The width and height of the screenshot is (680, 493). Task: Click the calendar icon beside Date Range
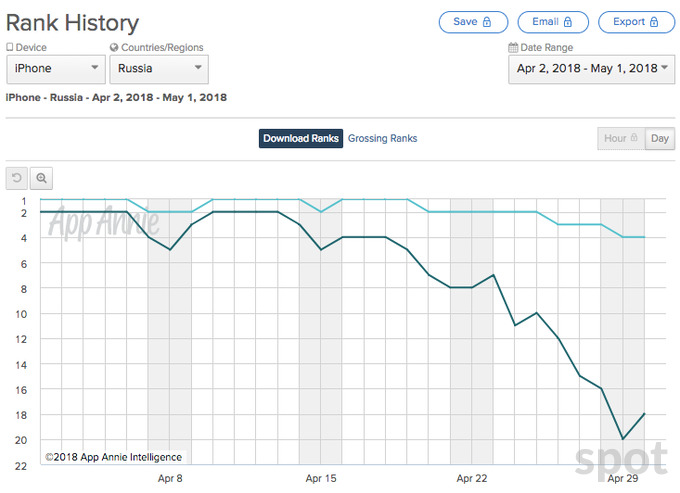tap(513, 48)
